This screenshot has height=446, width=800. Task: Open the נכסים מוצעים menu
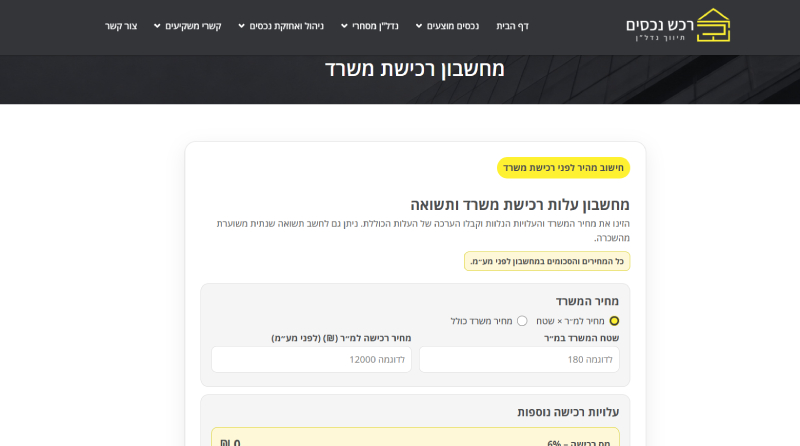point(453,26)
